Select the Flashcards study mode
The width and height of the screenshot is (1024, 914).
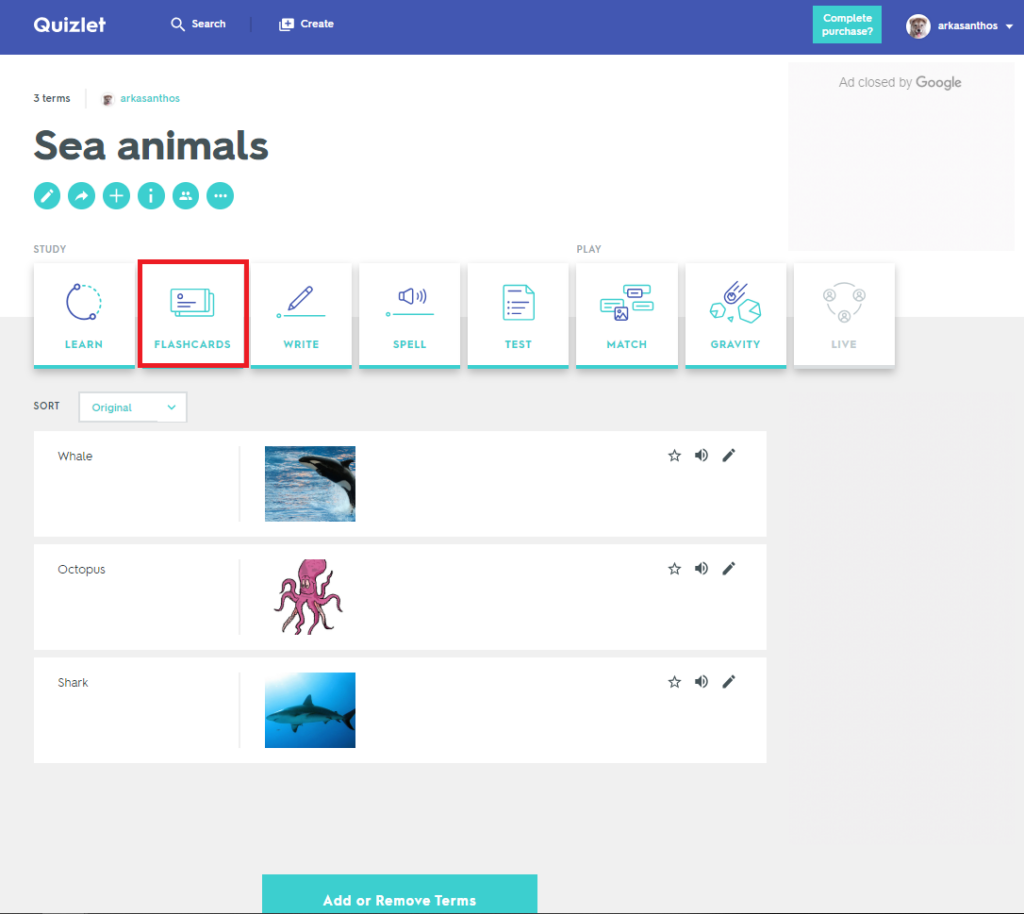point(192,313)
